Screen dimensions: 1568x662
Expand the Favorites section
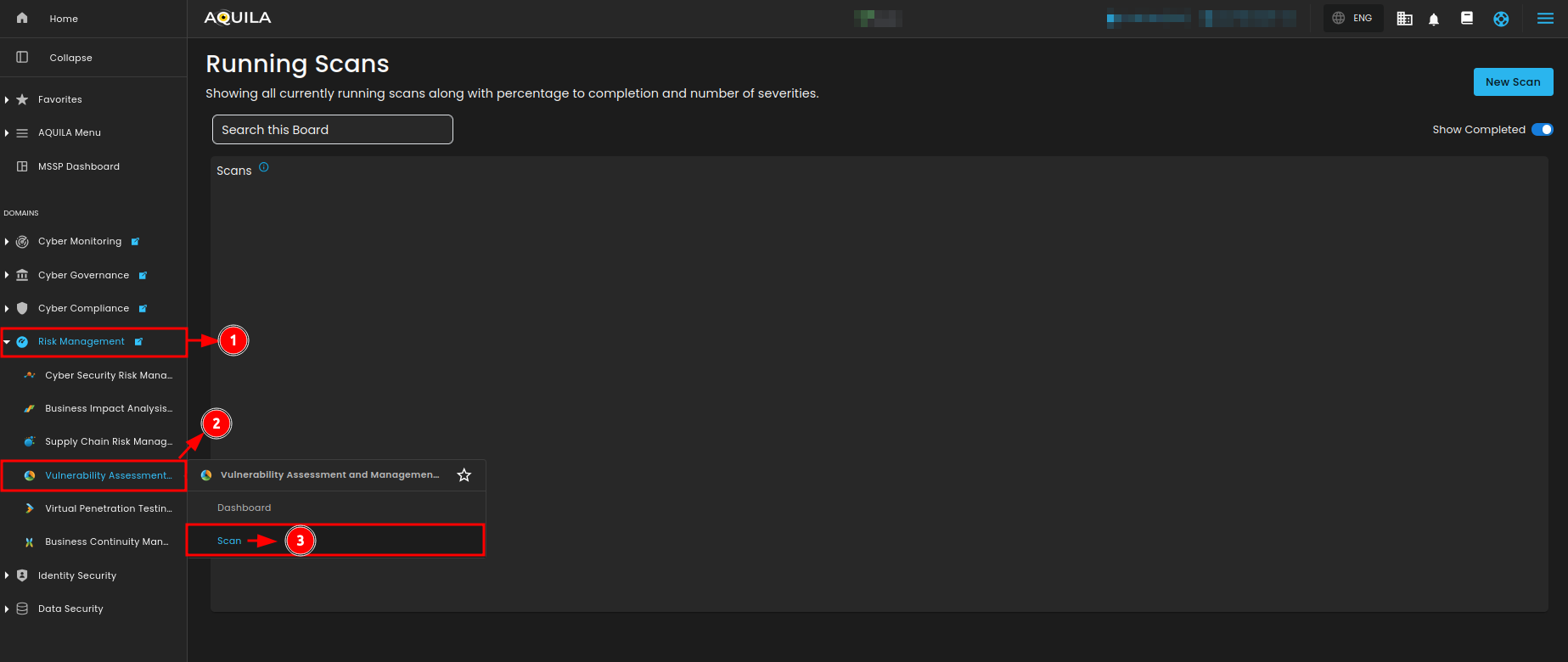tap(7, 100)
